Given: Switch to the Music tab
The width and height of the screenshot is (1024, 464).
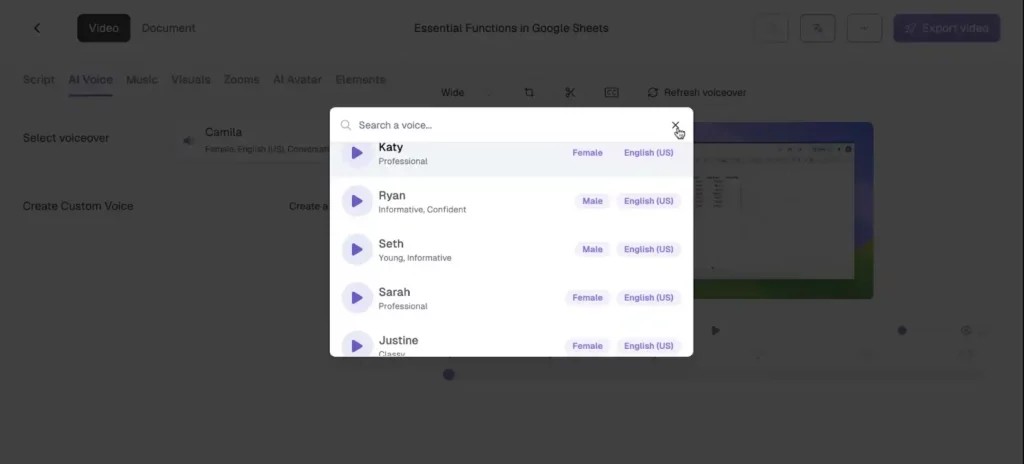Looking at the screenshot, I should (x=142, y=80).
